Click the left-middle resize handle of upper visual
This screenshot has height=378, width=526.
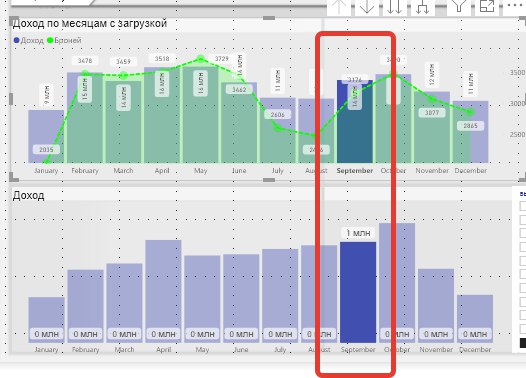[11, 99]
